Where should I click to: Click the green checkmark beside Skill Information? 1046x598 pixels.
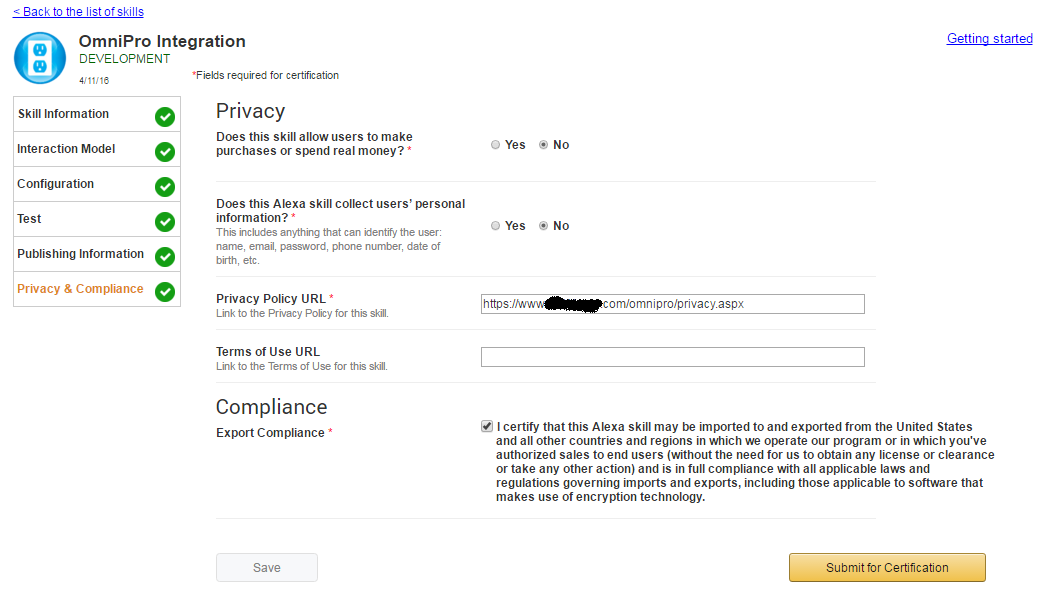click(164, 115)
